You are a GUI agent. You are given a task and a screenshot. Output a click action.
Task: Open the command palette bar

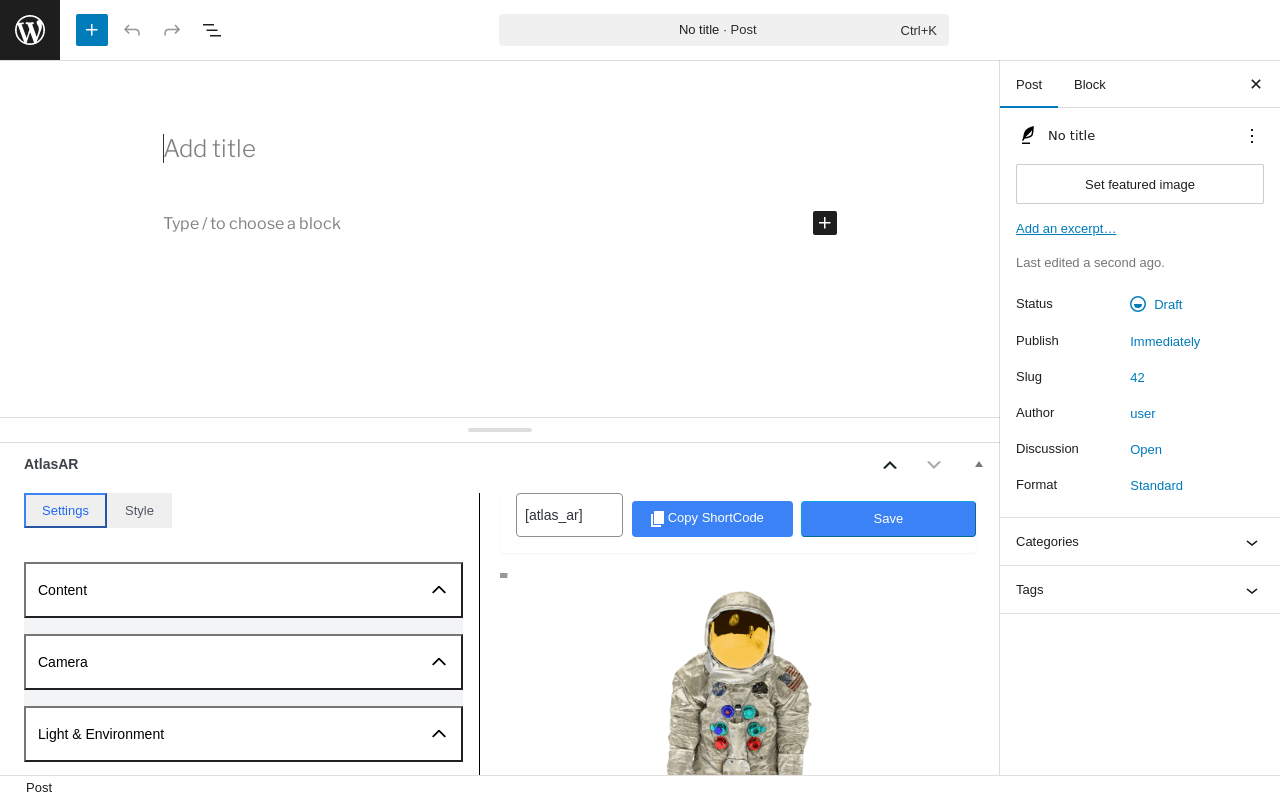click(x=724, y=30)
